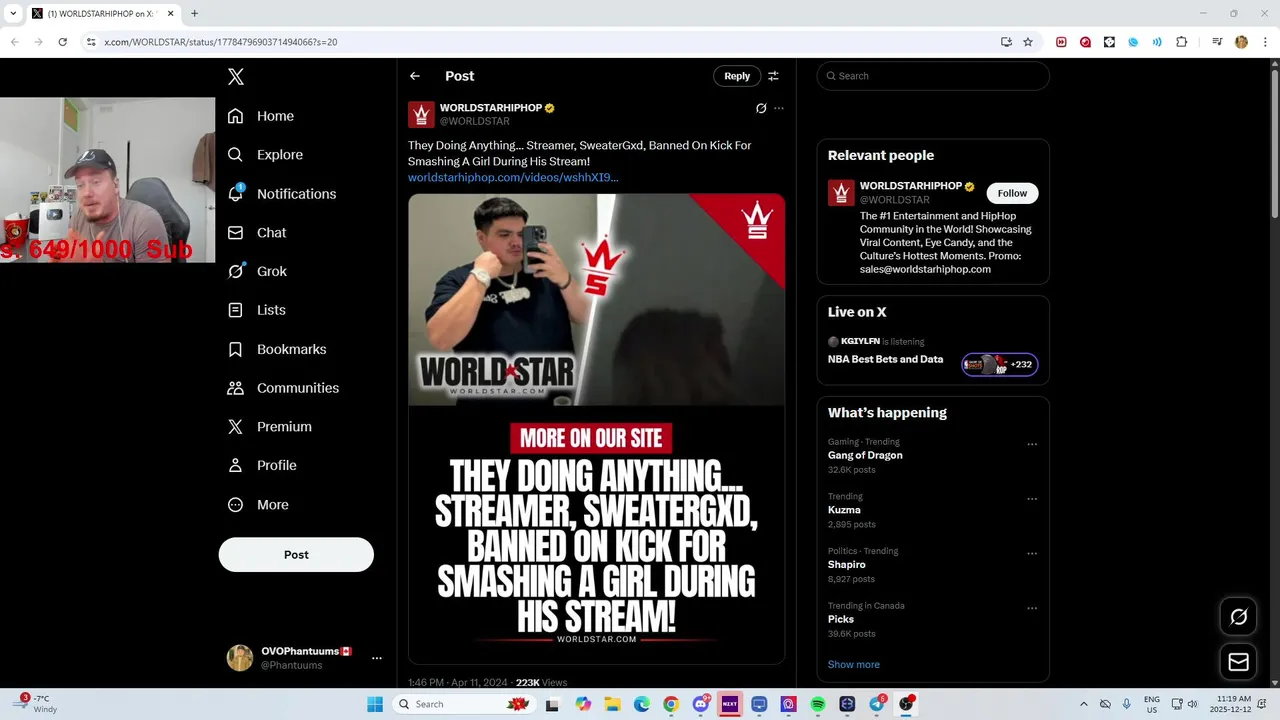Open Telegram from the taskbar
Image resolution: width=1280 pixels, height=720 pixels.
click(x=876, y=704)
